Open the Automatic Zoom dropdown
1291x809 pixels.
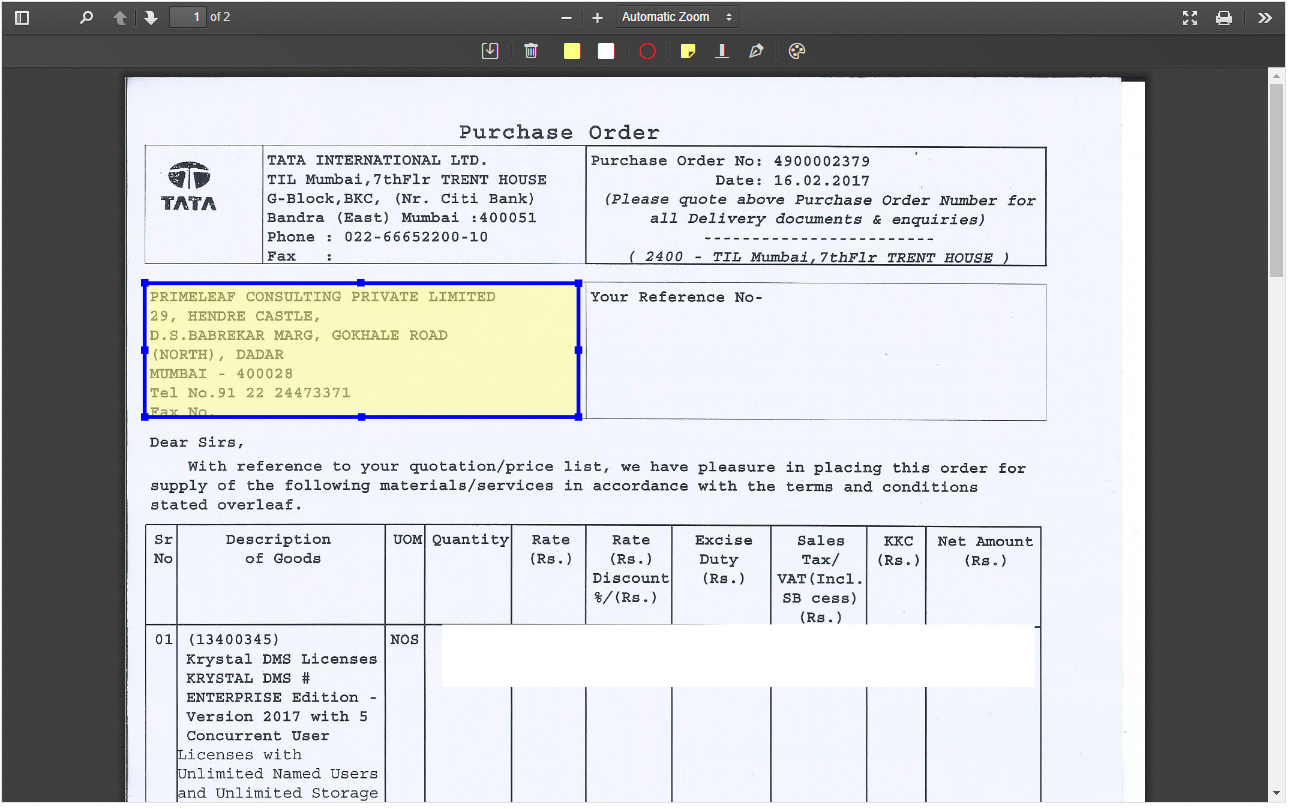pos(676,17)
